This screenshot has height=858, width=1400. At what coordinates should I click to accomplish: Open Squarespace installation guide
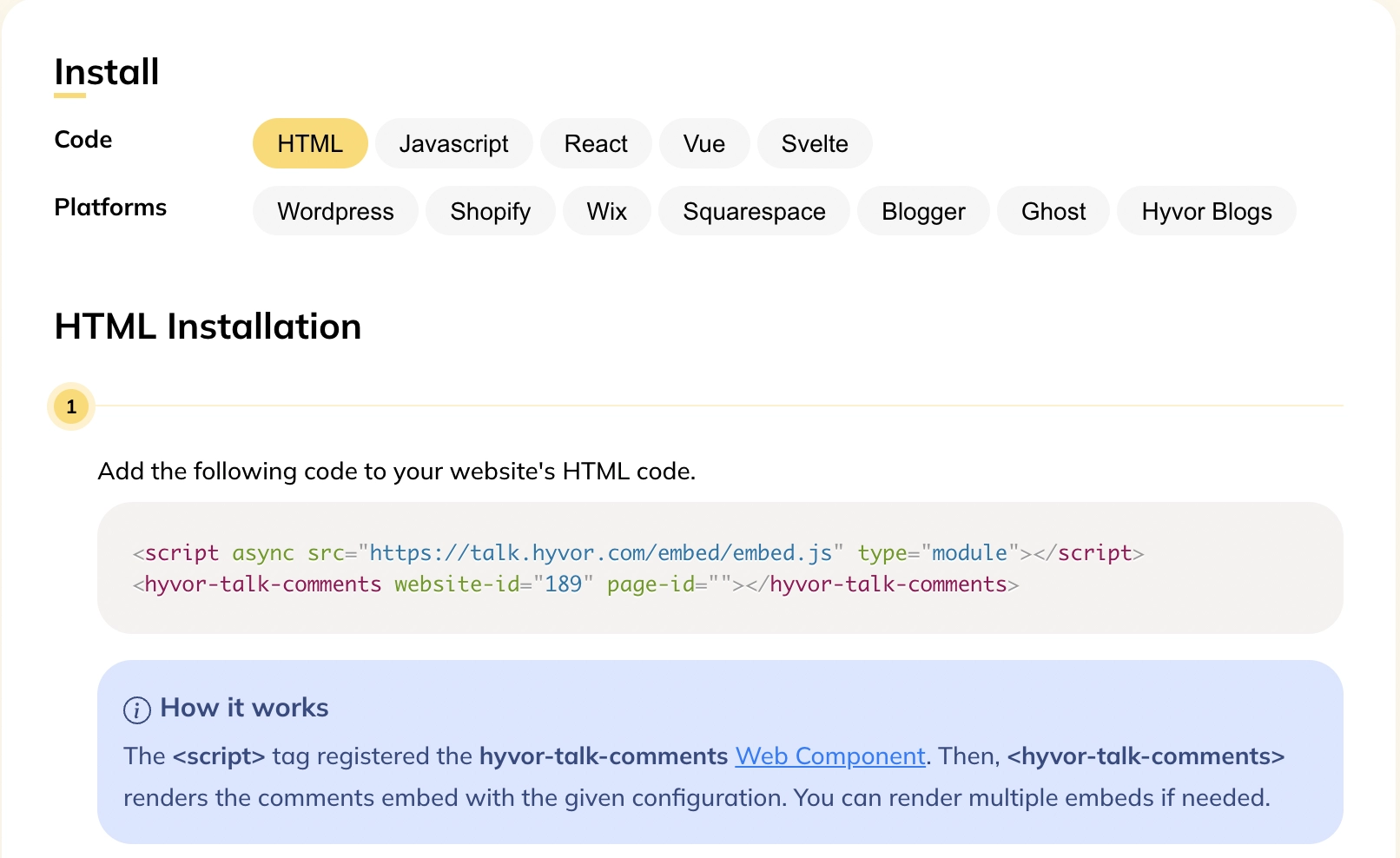pos(754,211)
